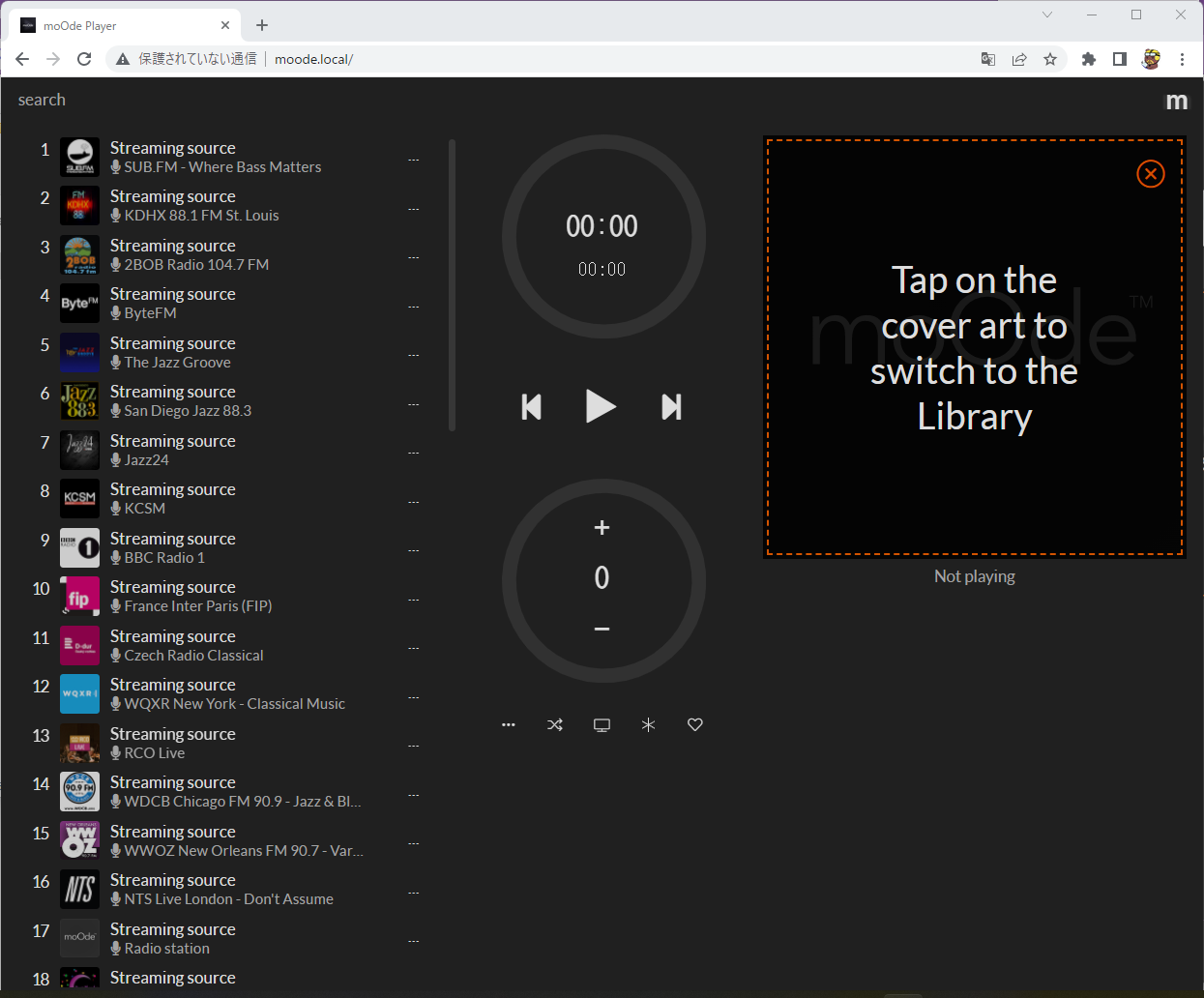Skip to the next track
The image size is (1204, 998).
671,407
